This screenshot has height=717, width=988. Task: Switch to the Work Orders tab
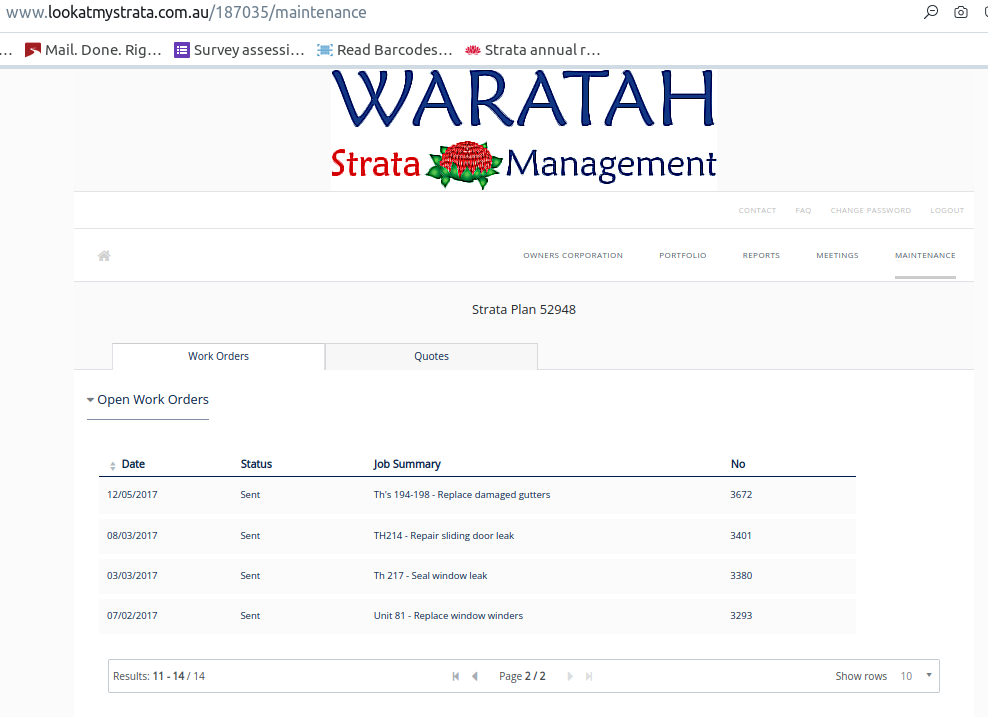click(x=219, y=356)
